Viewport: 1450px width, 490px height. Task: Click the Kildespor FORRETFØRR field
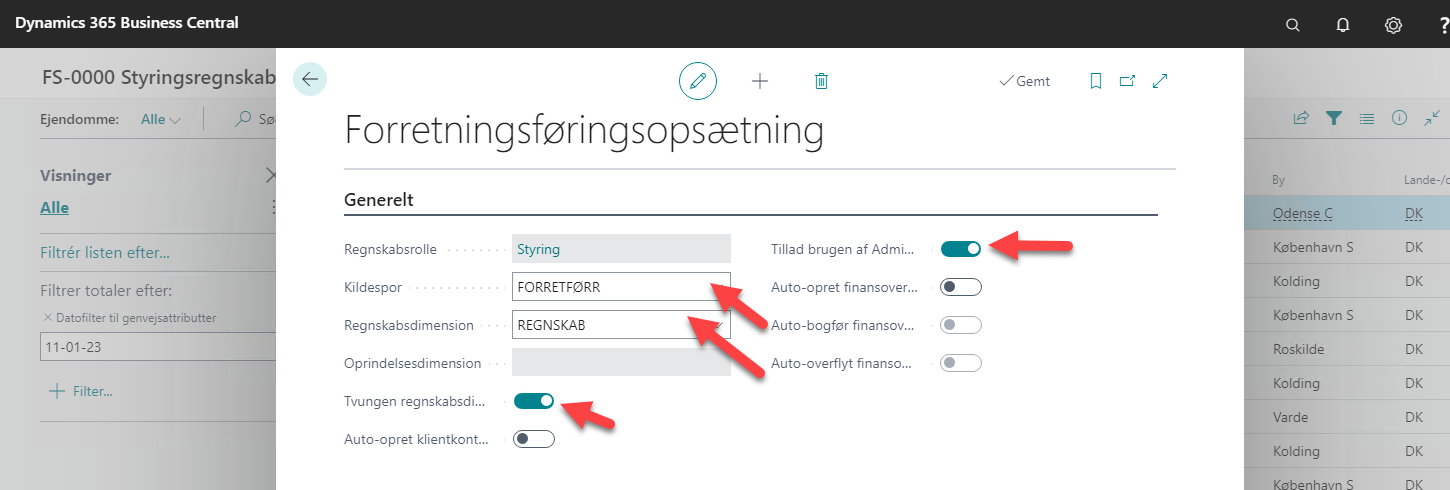coord(621,287)
